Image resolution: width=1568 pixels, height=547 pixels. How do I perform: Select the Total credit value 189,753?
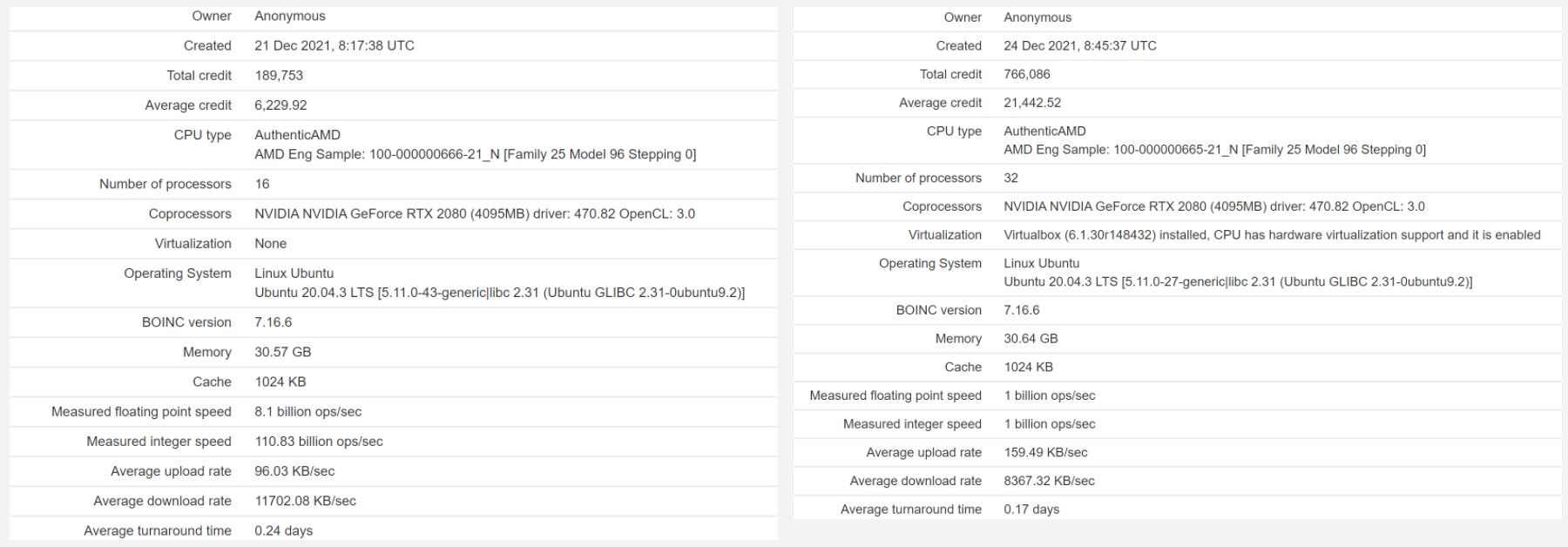tap(279, 75)
